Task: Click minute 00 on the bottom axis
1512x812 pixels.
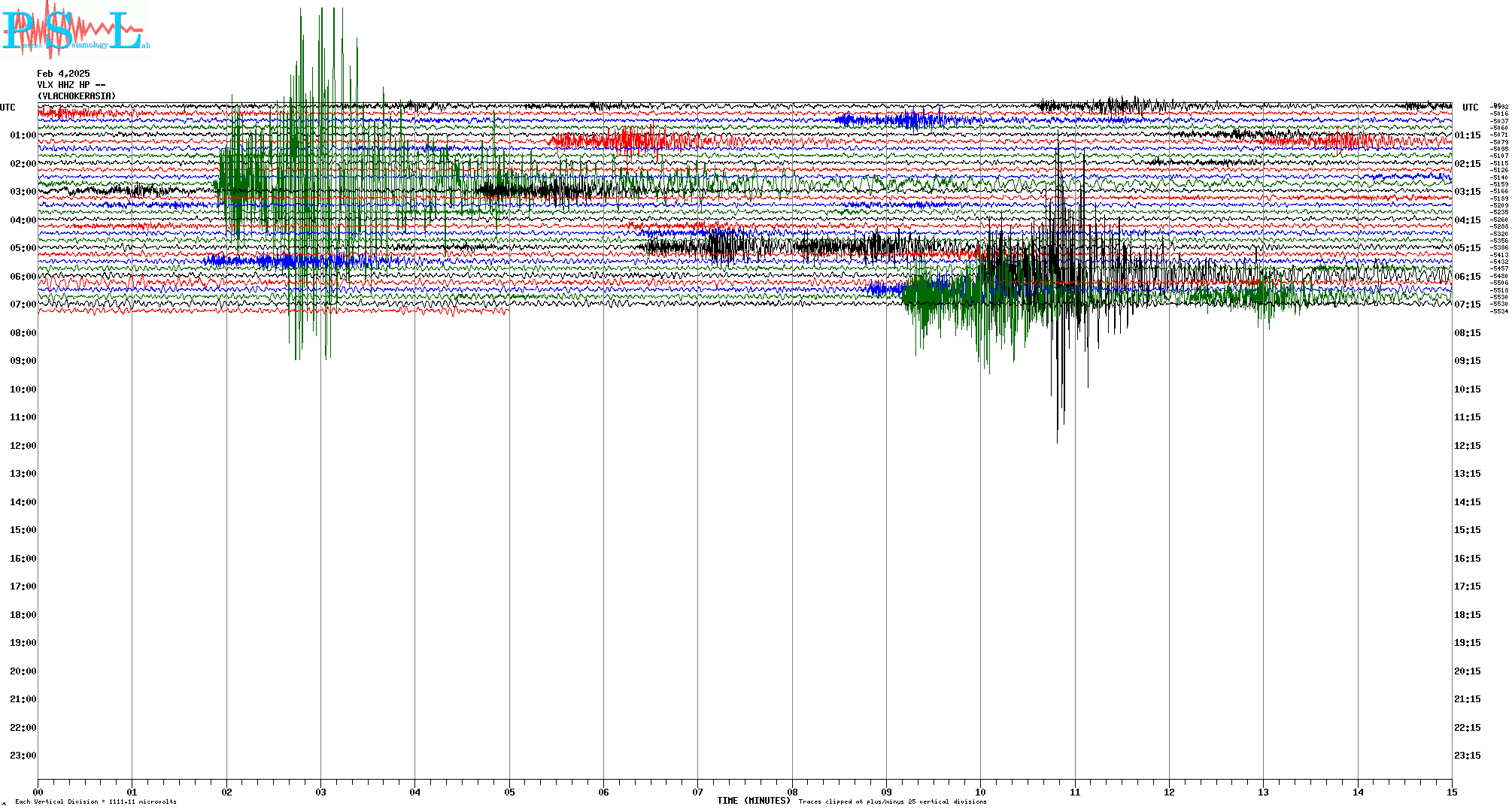Action: (38, 792)
